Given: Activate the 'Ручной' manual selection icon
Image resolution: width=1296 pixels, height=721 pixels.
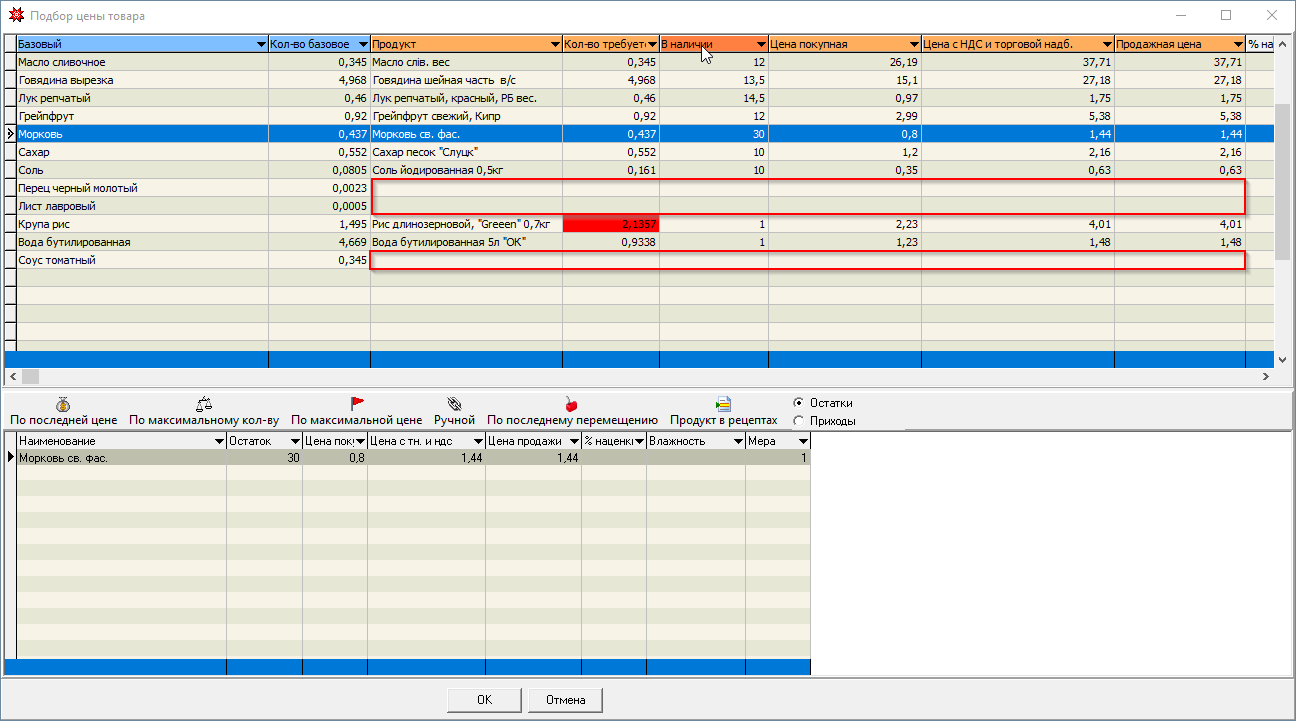Looking at the screenshot, I should point(454,404).
